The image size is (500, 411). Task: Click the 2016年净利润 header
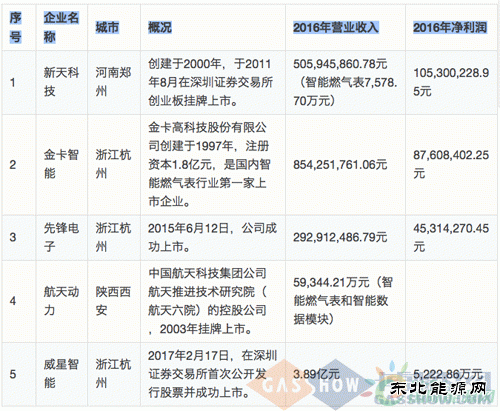(450, 27)
